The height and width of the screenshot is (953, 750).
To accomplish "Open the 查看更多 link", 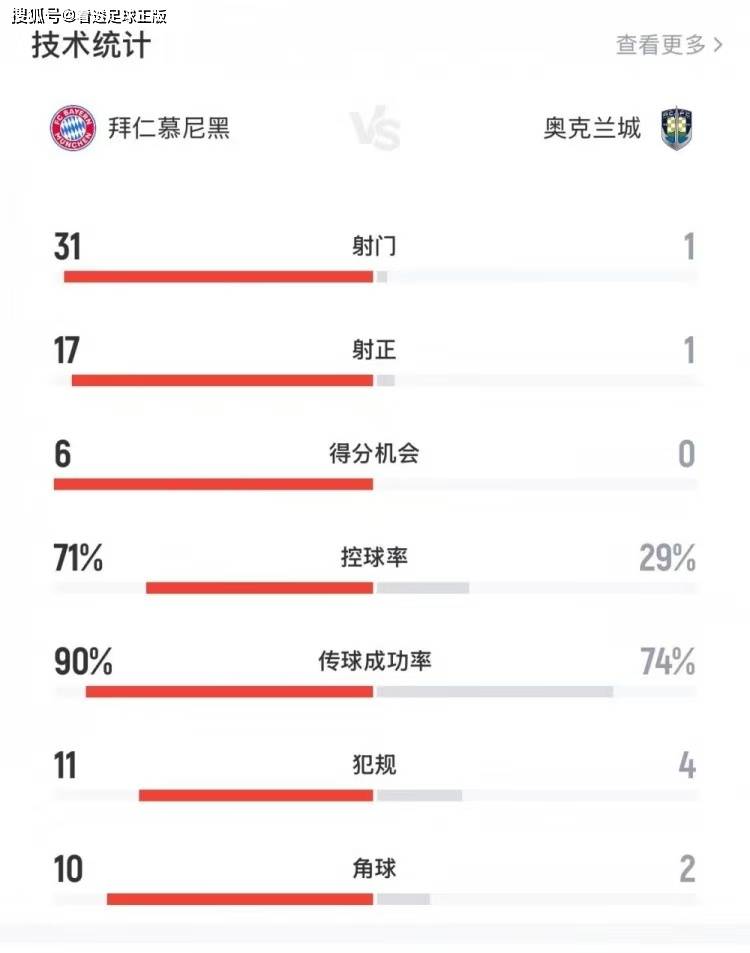I will pos(661,45).
